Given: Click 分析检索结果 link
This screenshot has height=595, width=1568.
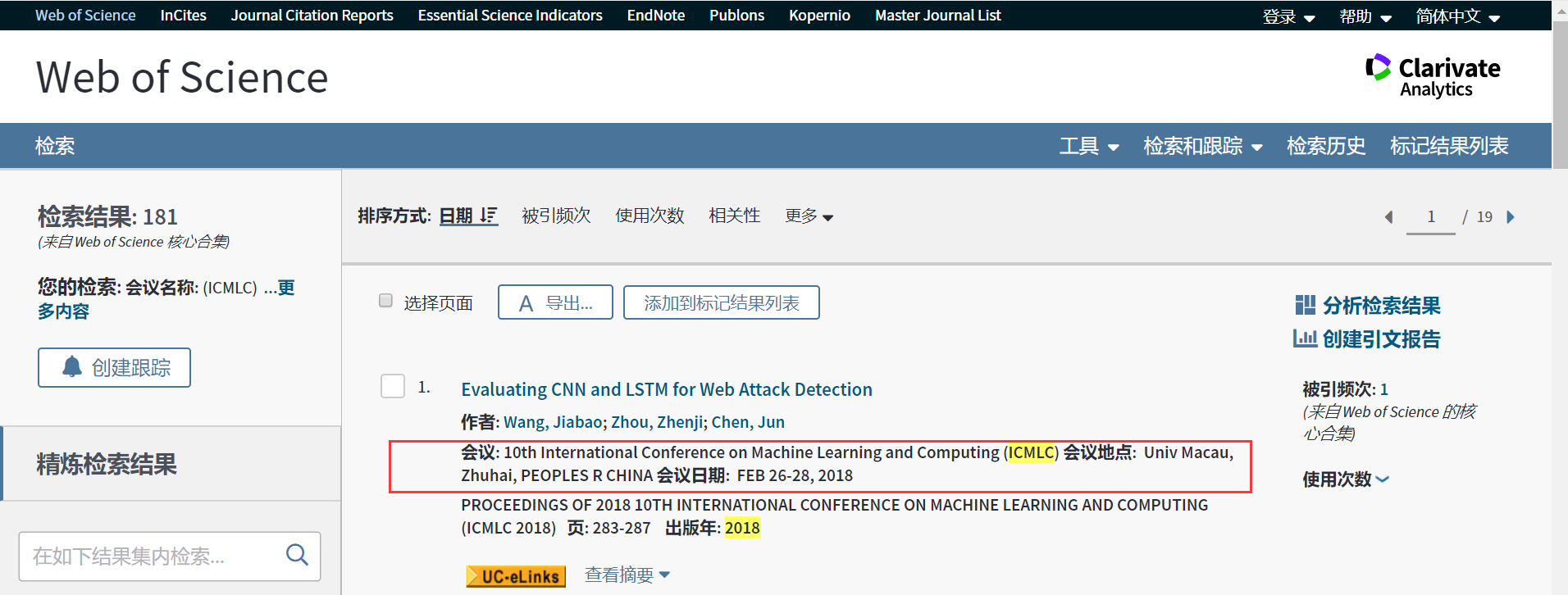Looking at the screenshot, I should pos(1381,306).
